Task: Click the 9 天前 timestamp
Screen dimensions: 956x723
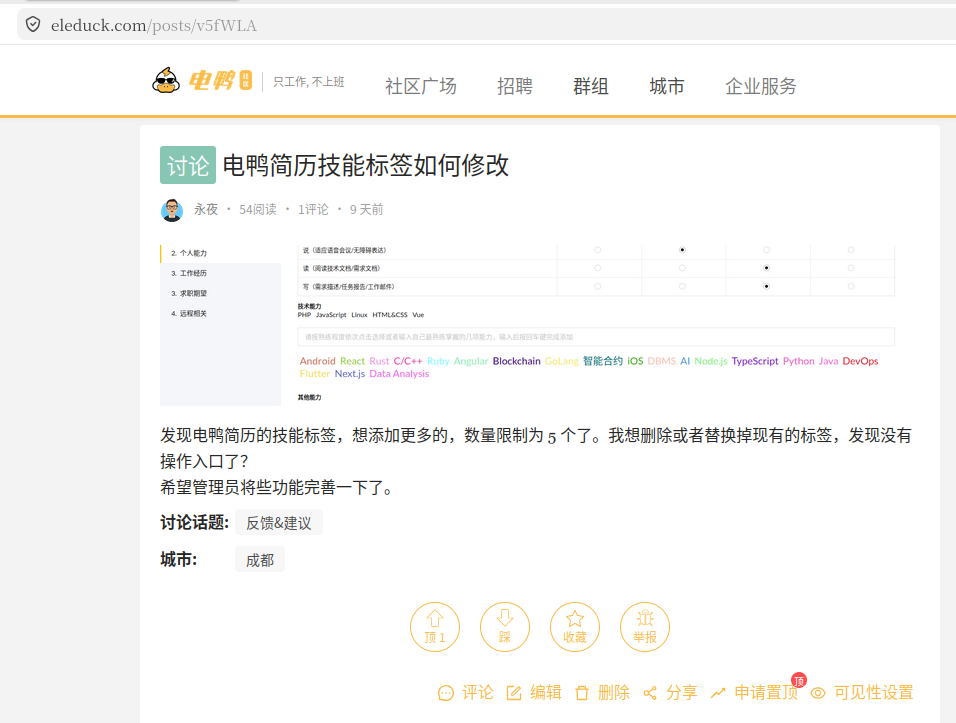Action: coord(366,210)
